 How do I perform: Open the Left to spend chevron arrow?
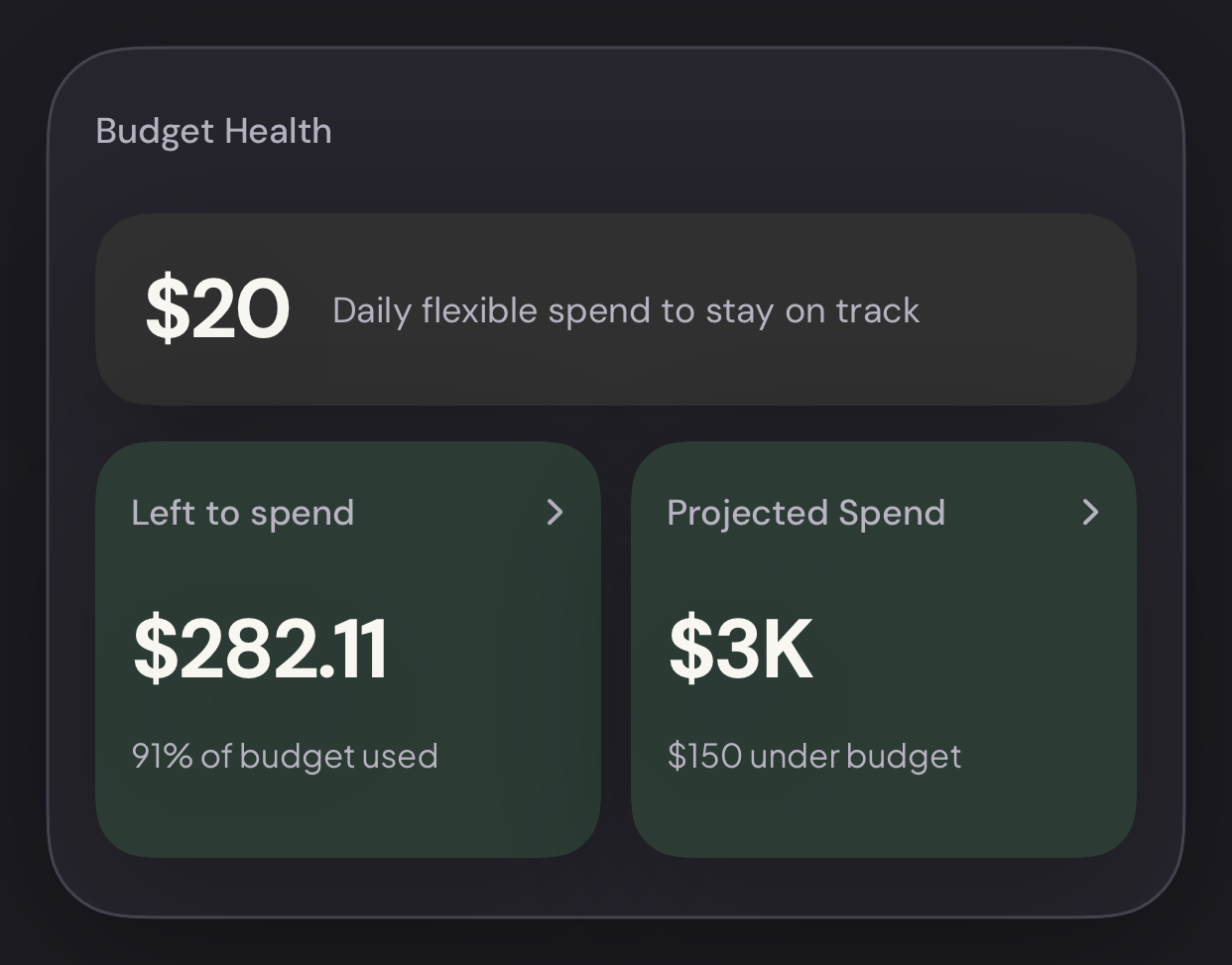point(554,512)
